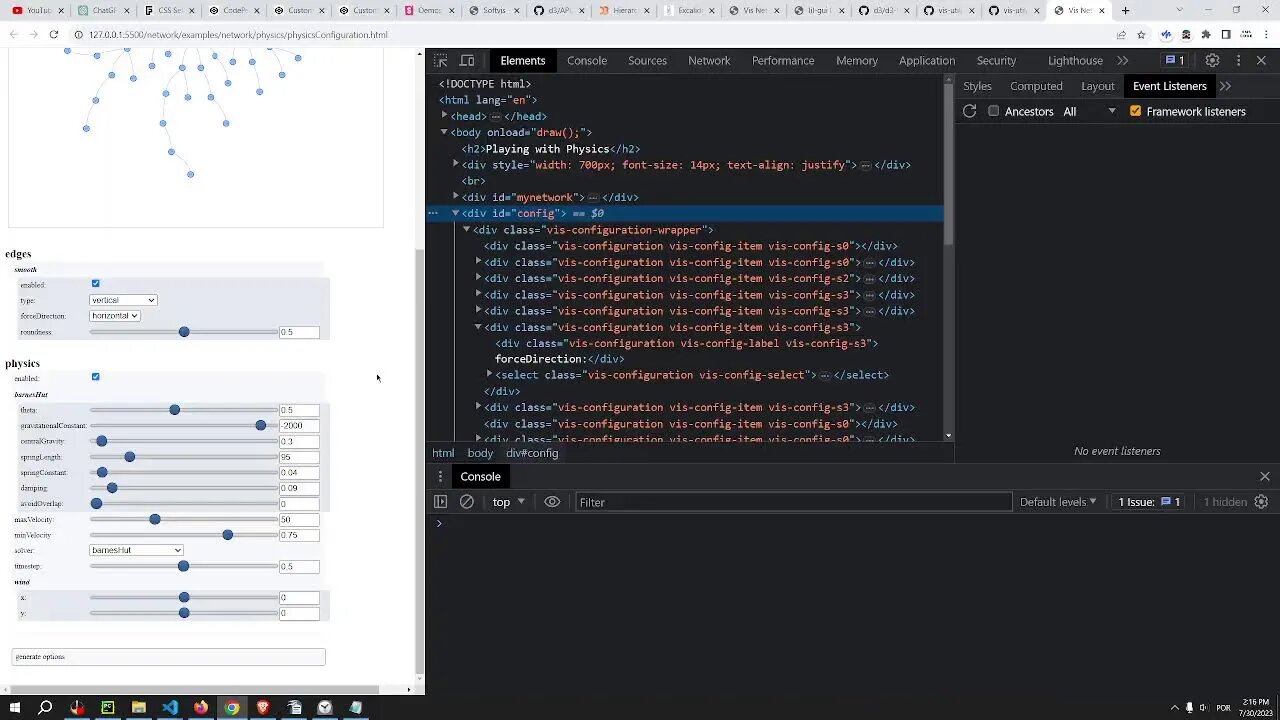Show more DevTools panel tabs chevron
The height and width of the screenshot is (720, 1280).
click(1122, 60)
